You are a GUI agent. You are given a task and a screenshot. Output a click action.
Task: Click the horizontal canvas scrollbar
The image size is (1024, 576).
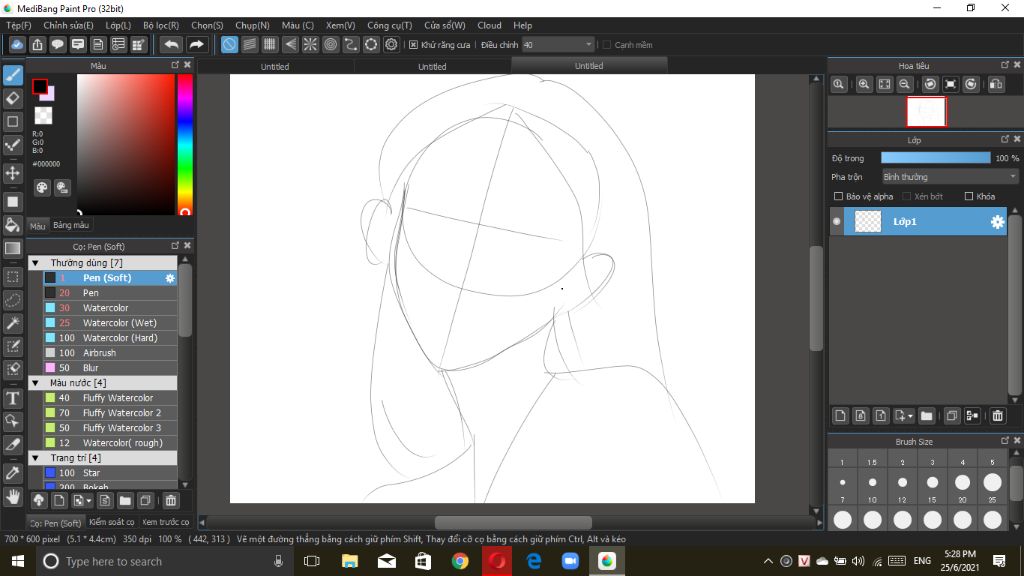pyautogui.click(x=513, y=522)
